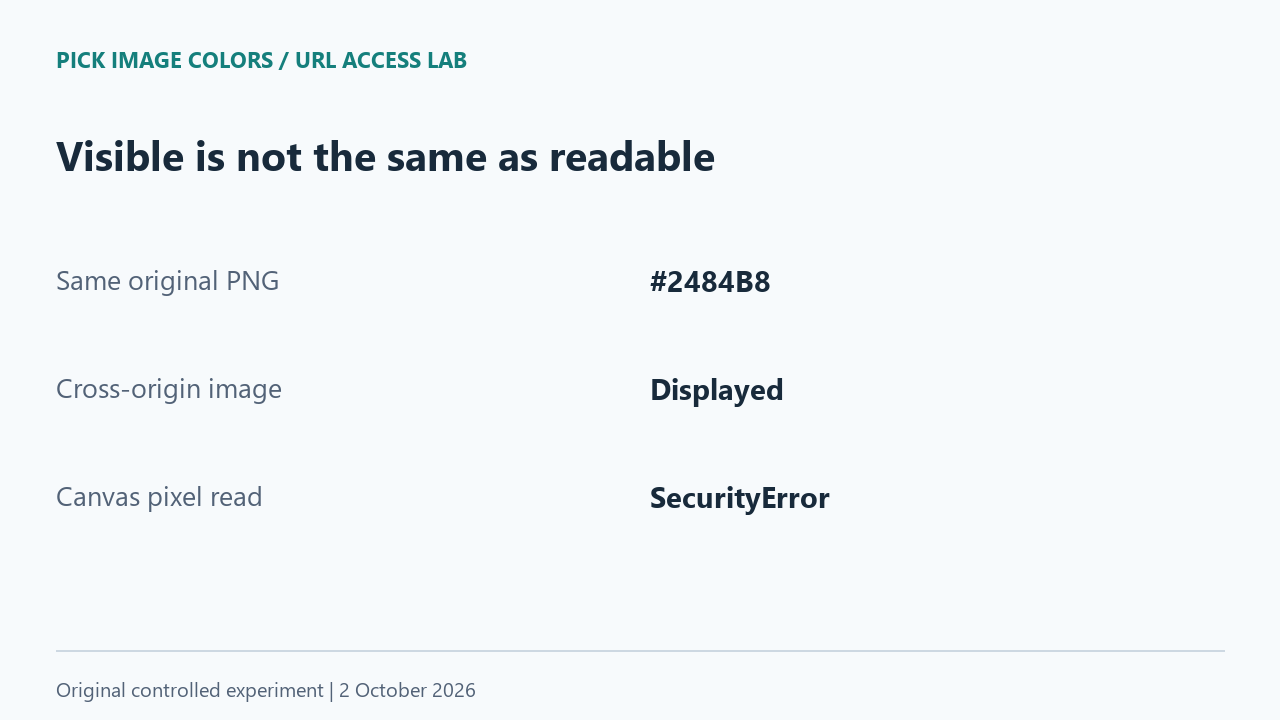Select the URL ACCESS LAB breadcrumb text

click(381, 61)
